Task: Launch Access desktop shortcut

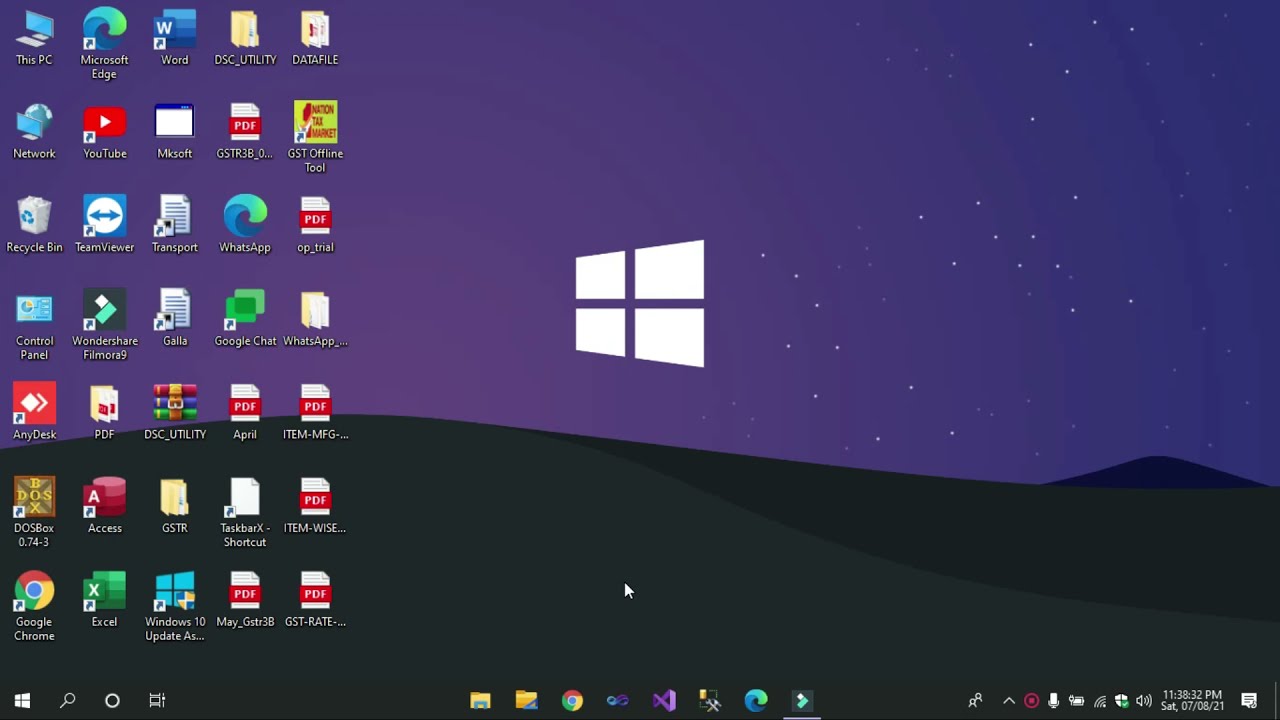Action: point(104,506)
